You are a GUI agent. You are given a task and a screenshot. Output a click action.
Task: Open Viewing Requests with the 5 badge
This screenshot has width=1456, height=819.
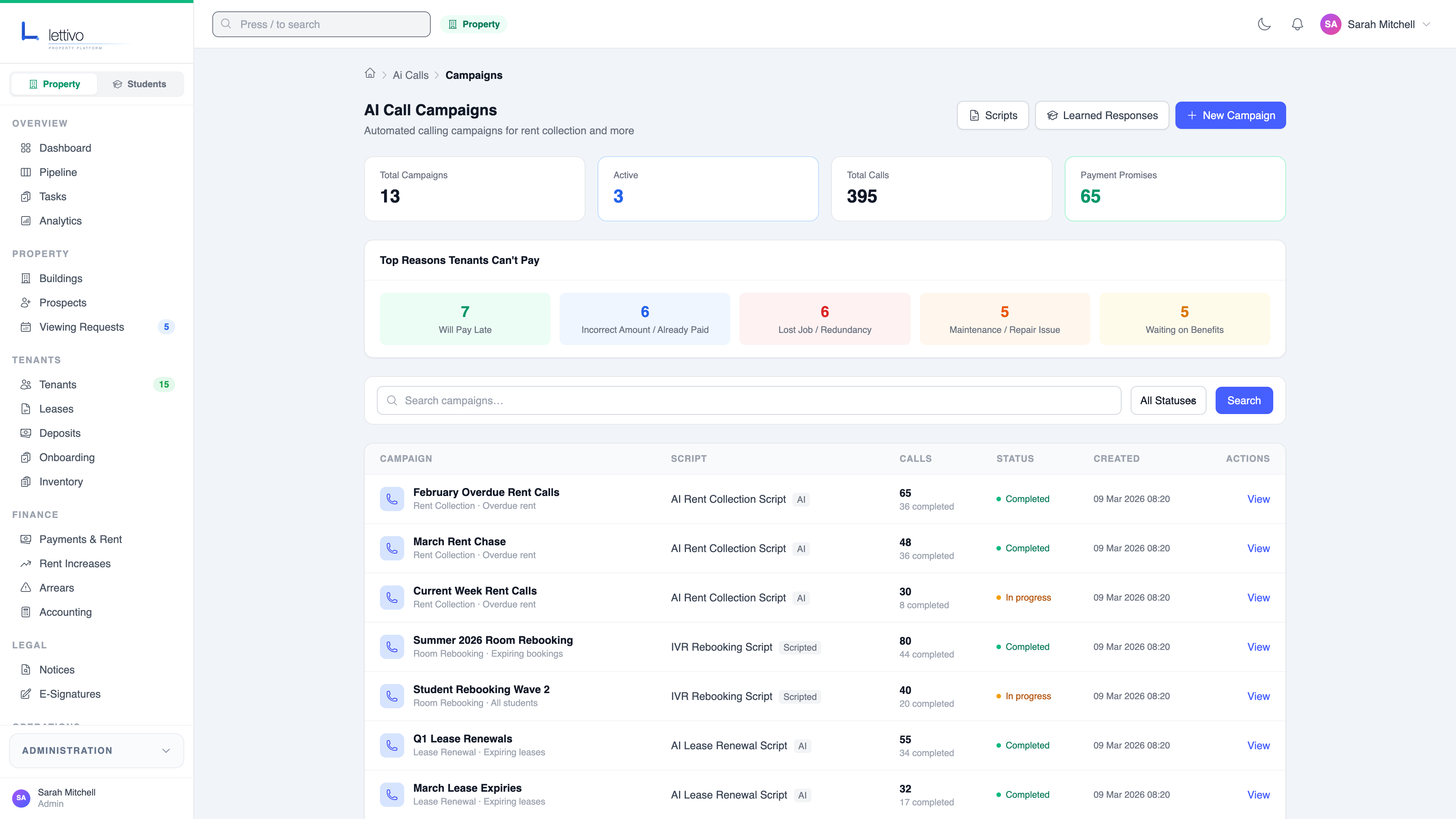pos(82,327)
